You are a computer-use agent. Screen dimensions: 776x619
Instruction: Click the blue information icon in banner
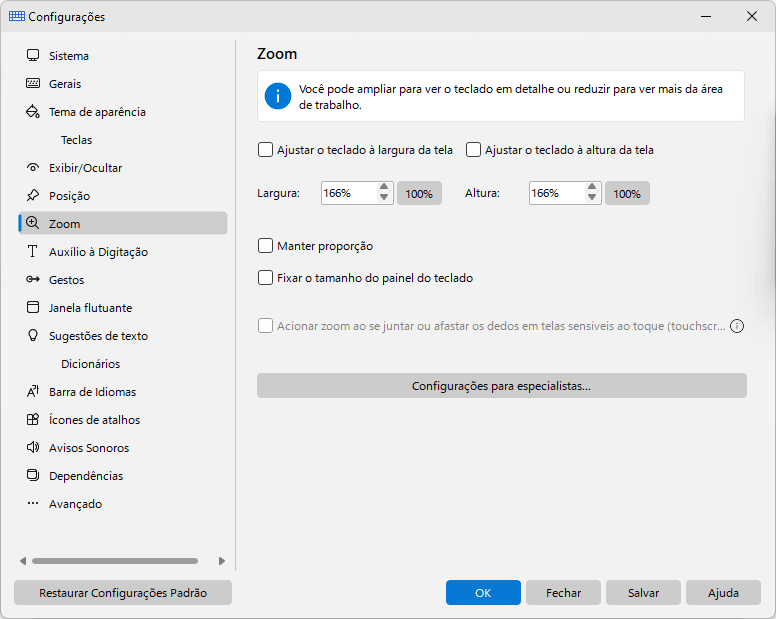[x=278, y=96]
